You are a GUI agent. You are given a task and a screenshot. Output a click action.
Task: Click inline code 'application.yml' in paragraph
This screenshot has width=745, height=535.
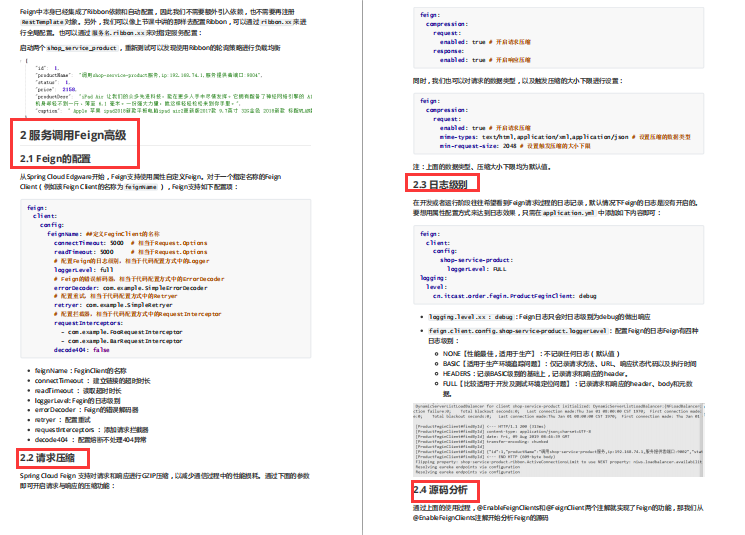[x=569, y=213]
